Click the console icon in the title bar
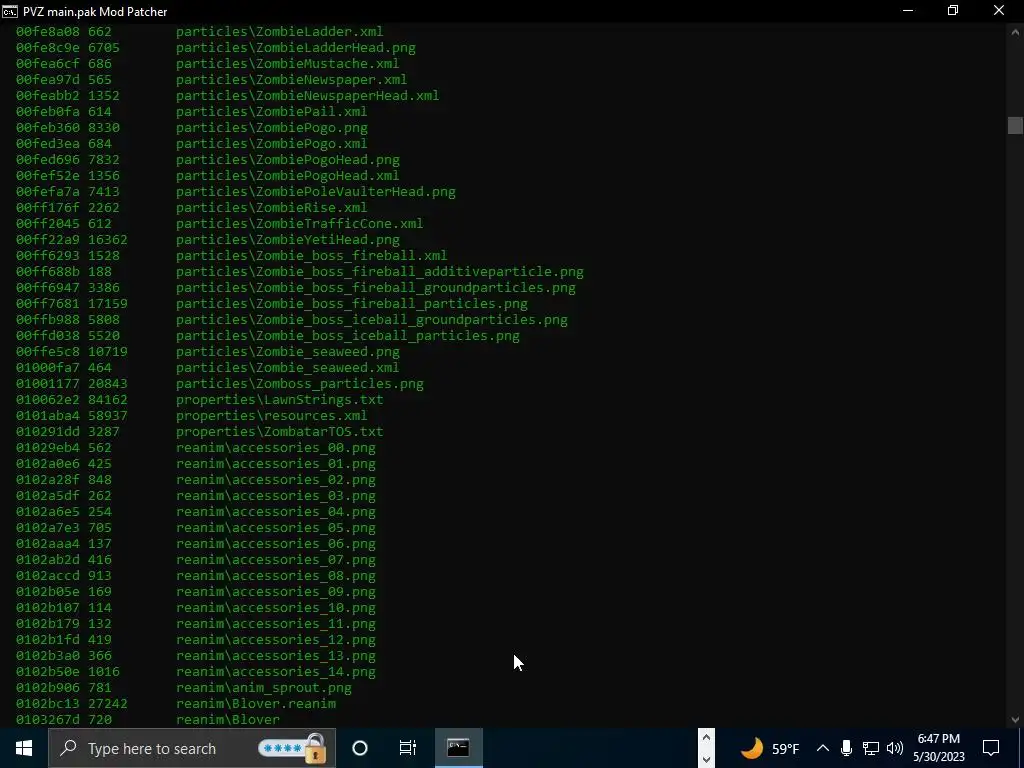 (x=10, y=11)
